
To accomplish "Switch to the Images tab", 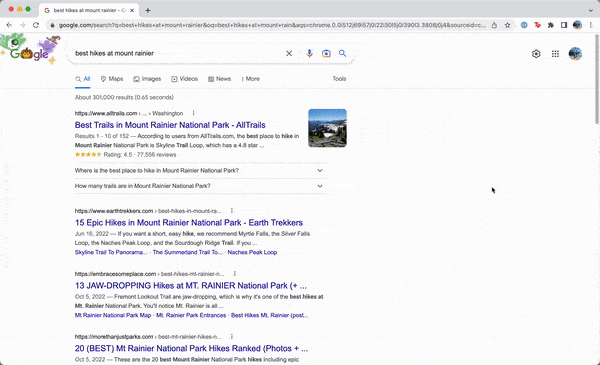I will tap(147, 79).
